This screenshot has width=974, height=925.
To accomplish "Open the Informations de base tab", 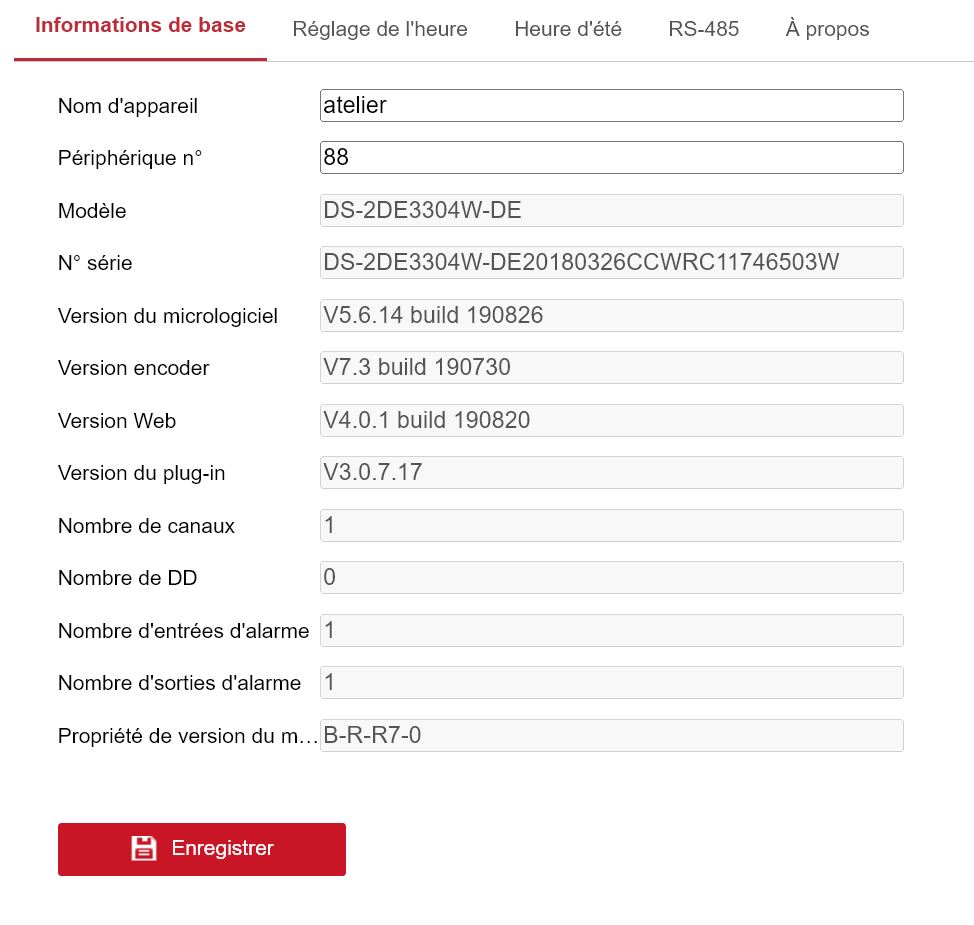I will (140, 26).
